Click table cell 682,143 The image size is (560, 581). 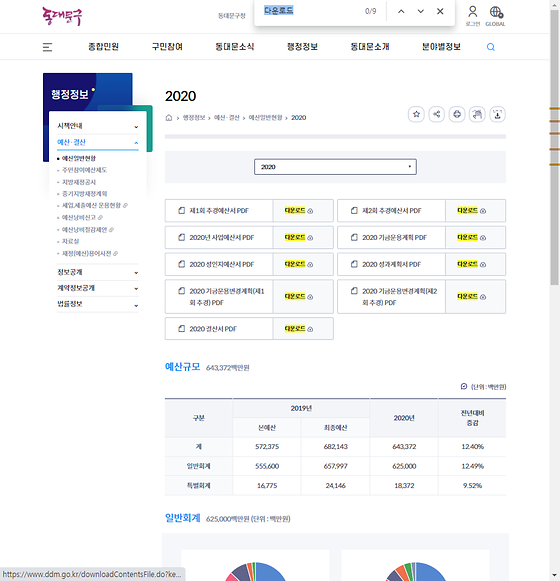coord(335,447)
